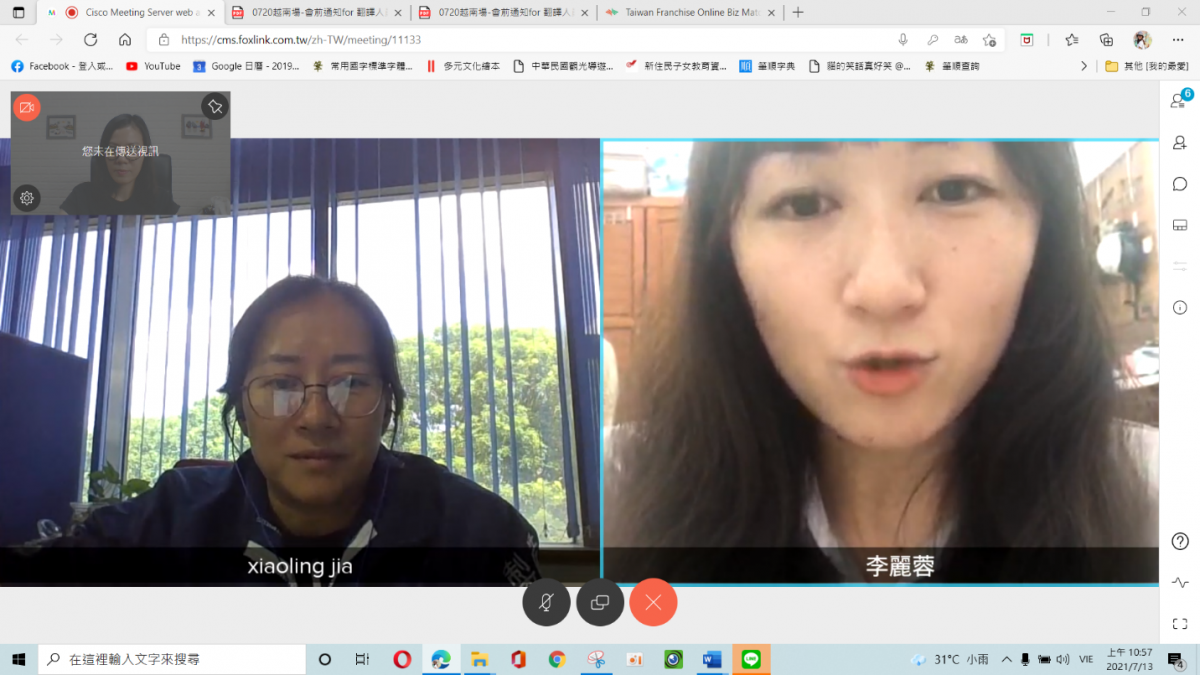Open the help question mark icon
Image resolution: width=1200 pixels, height=675 pixels.
coord(1180,541)
